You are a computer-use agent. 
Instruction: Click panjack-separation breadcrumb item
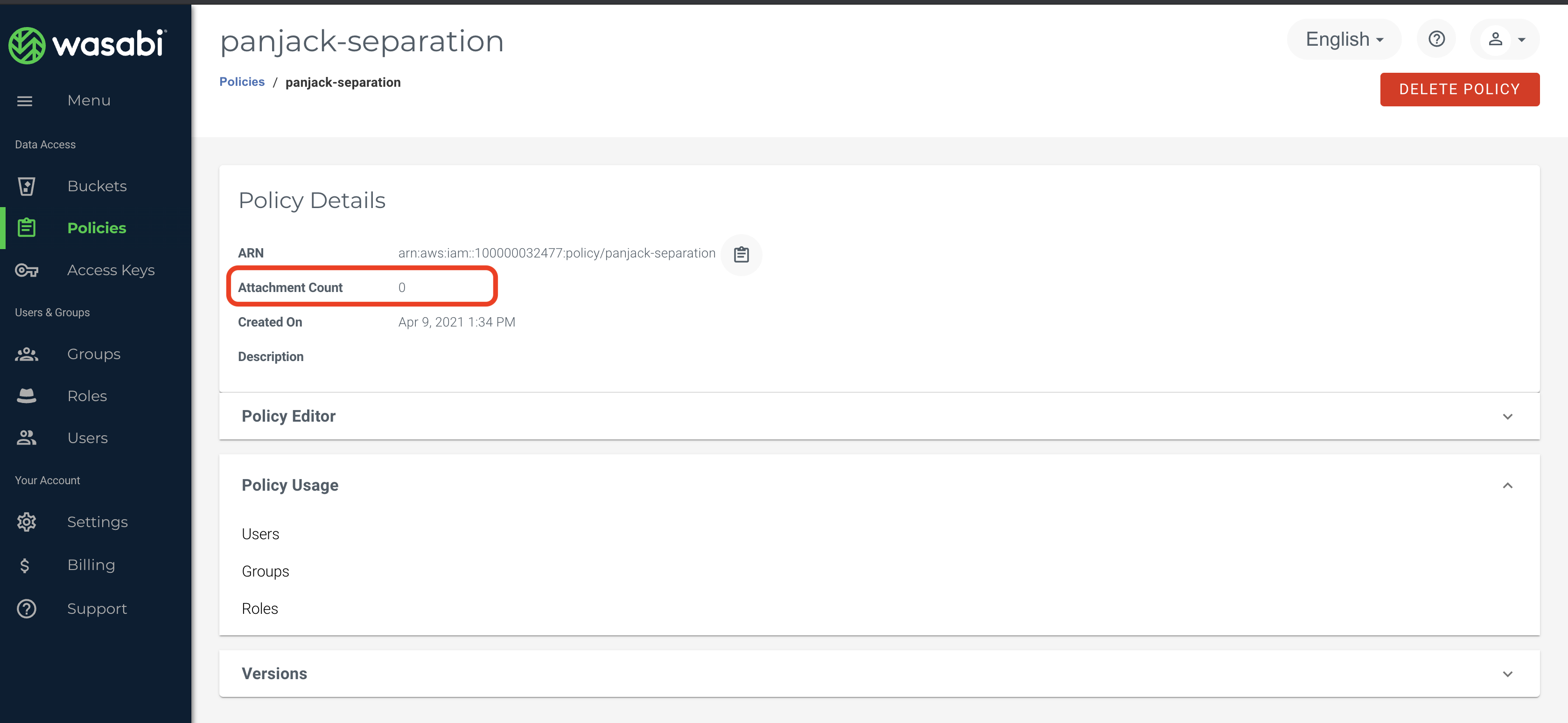click(343, 82)
